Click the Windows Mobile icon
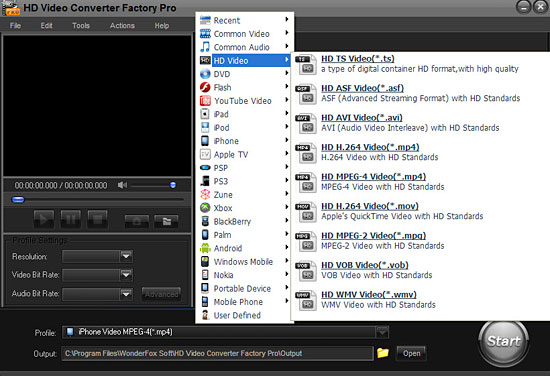This screenshot has height=376, width=550. point(205,261)
